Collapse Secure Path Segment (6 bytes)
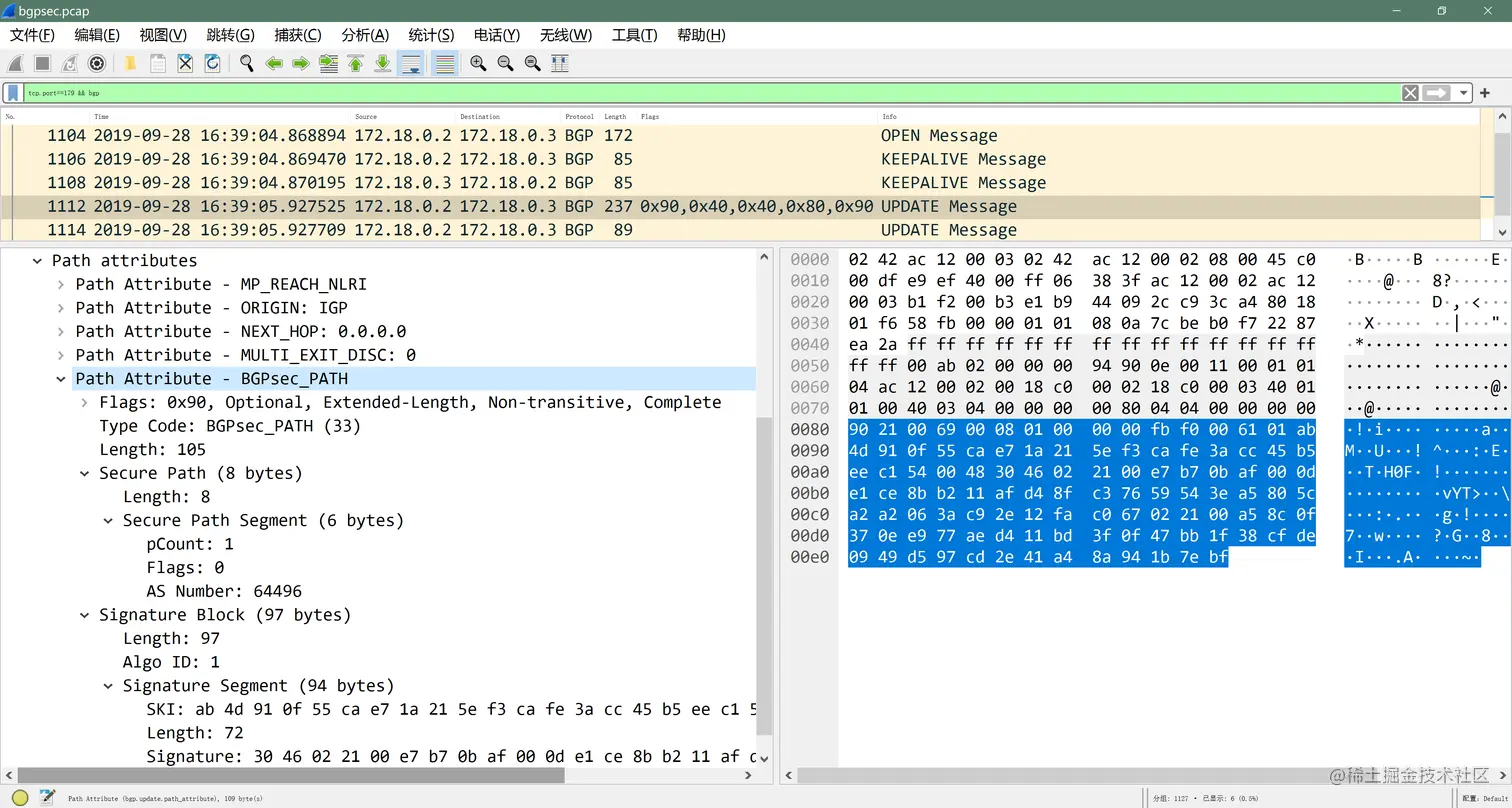Image resolution: width=1512 pixels, height=808 pixels. [x=109, y=521]
